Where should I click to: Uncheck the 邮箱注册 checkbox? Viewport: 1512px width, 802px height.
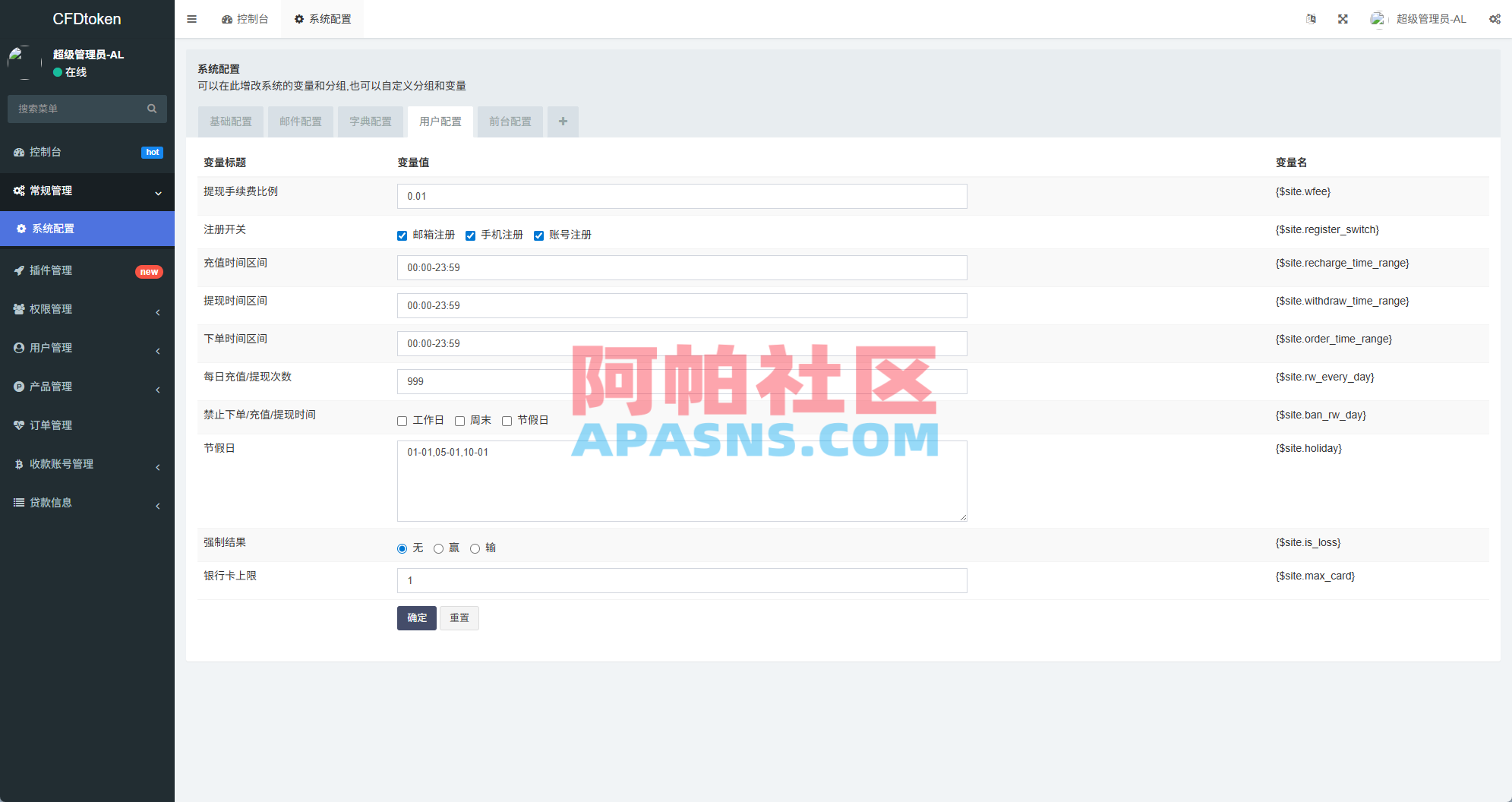tap(402, 235)
